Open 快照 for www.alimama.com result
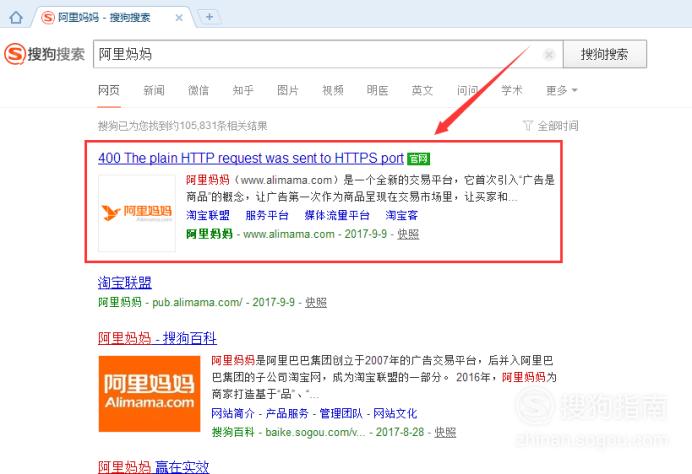This screenshot has width=692, height=474. [408, 234]
